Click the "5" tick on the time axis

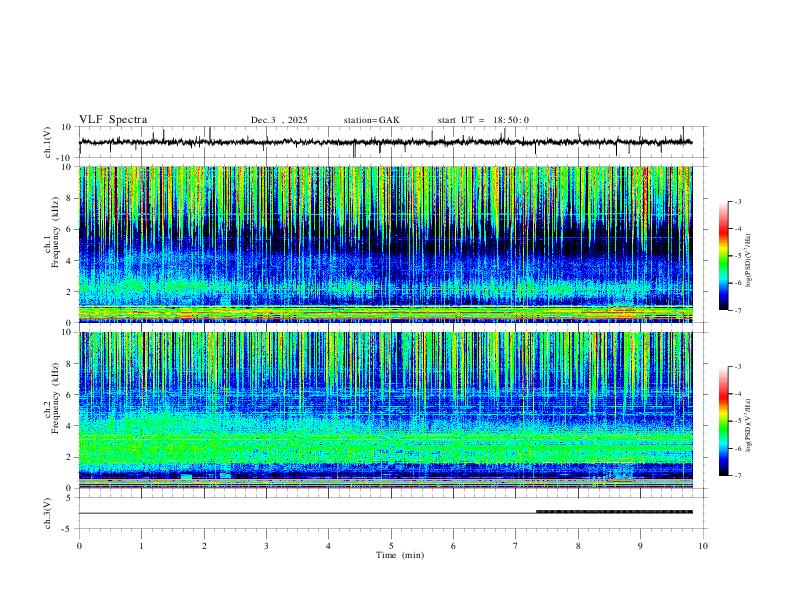click(x=391, y=546)
